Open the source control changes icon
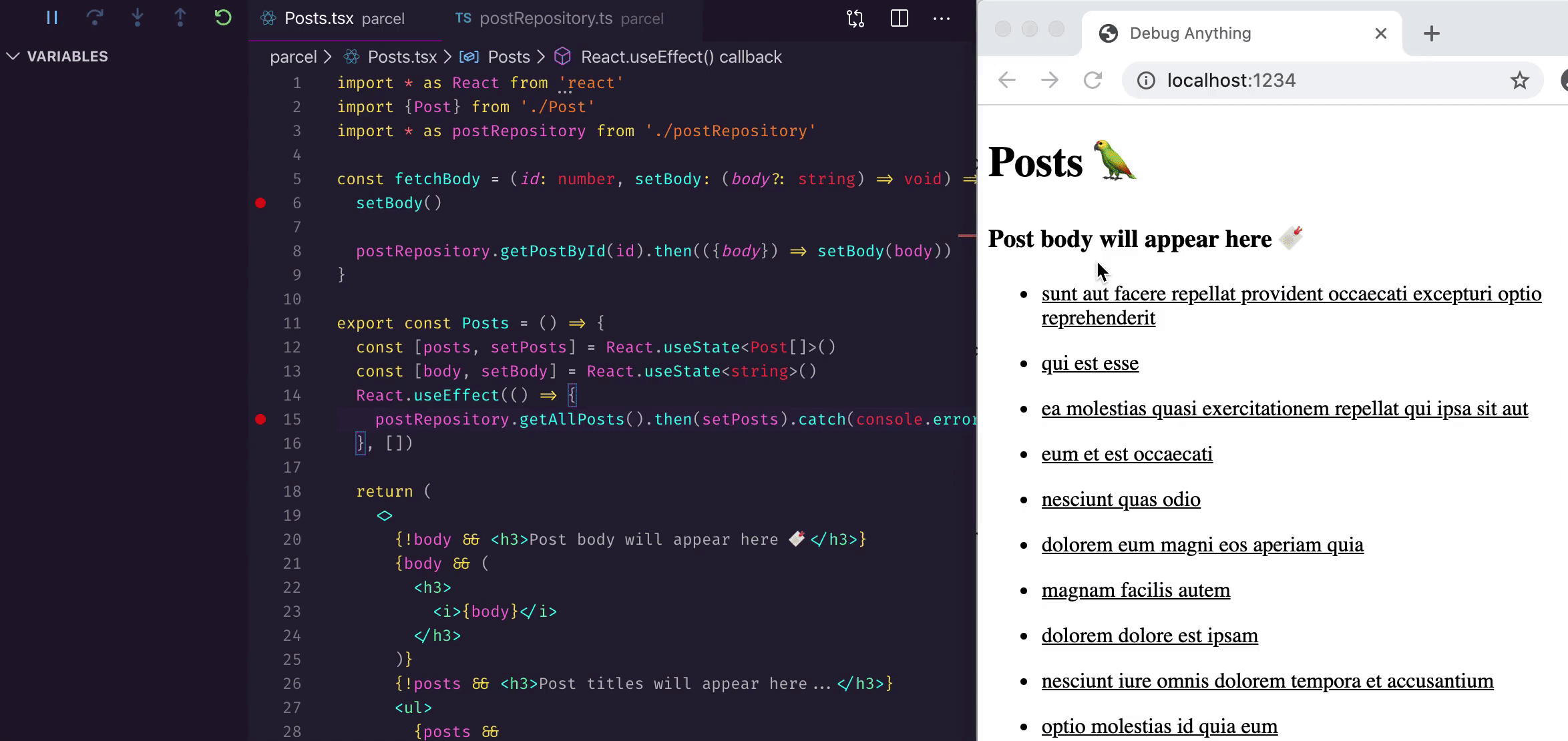Screen dimensions: 1568x741 click(855, 19)
